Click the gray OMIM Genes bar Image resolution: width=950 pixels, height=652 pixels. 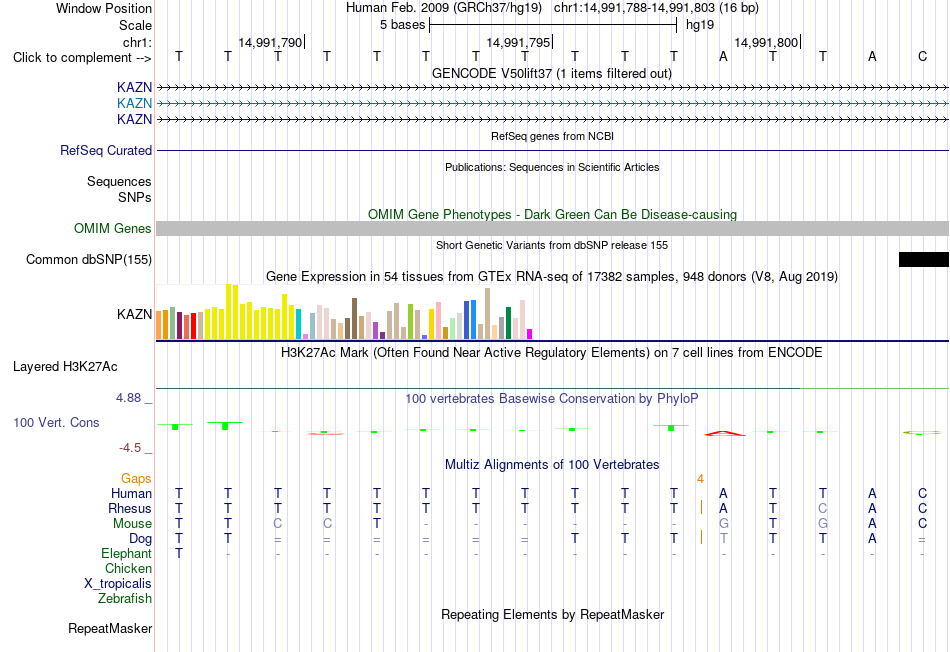(553, 228)
